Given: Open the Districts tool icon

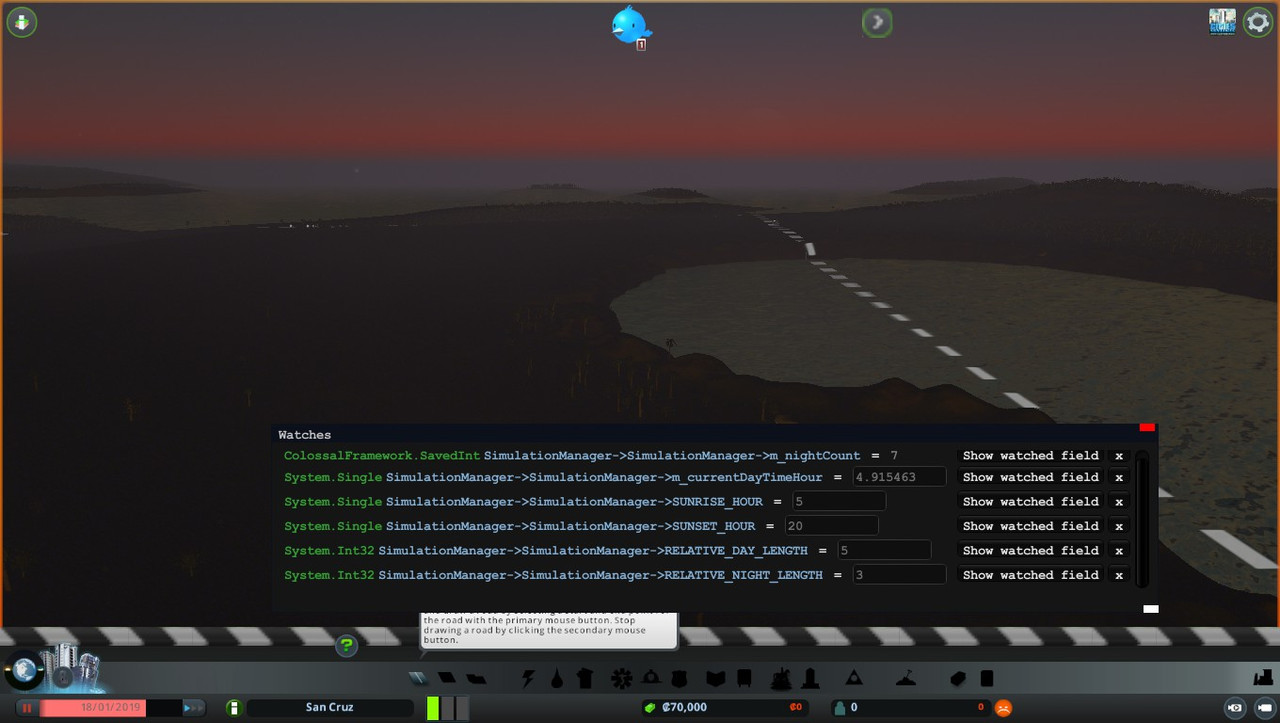Looking at the screenshot, I should [x=476, y=679].
